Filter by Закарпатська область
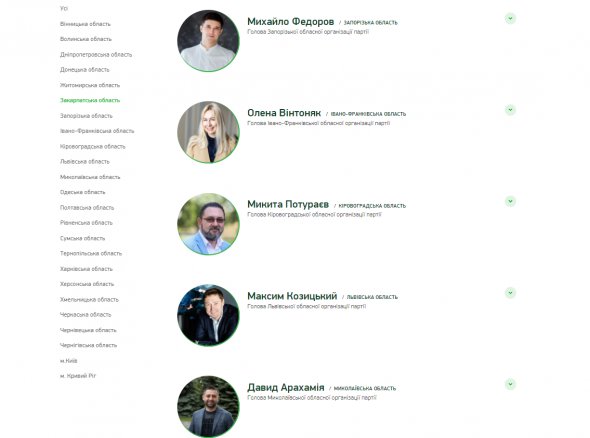Viewport: 590px width, 438px height. click(x=90, y=100)
